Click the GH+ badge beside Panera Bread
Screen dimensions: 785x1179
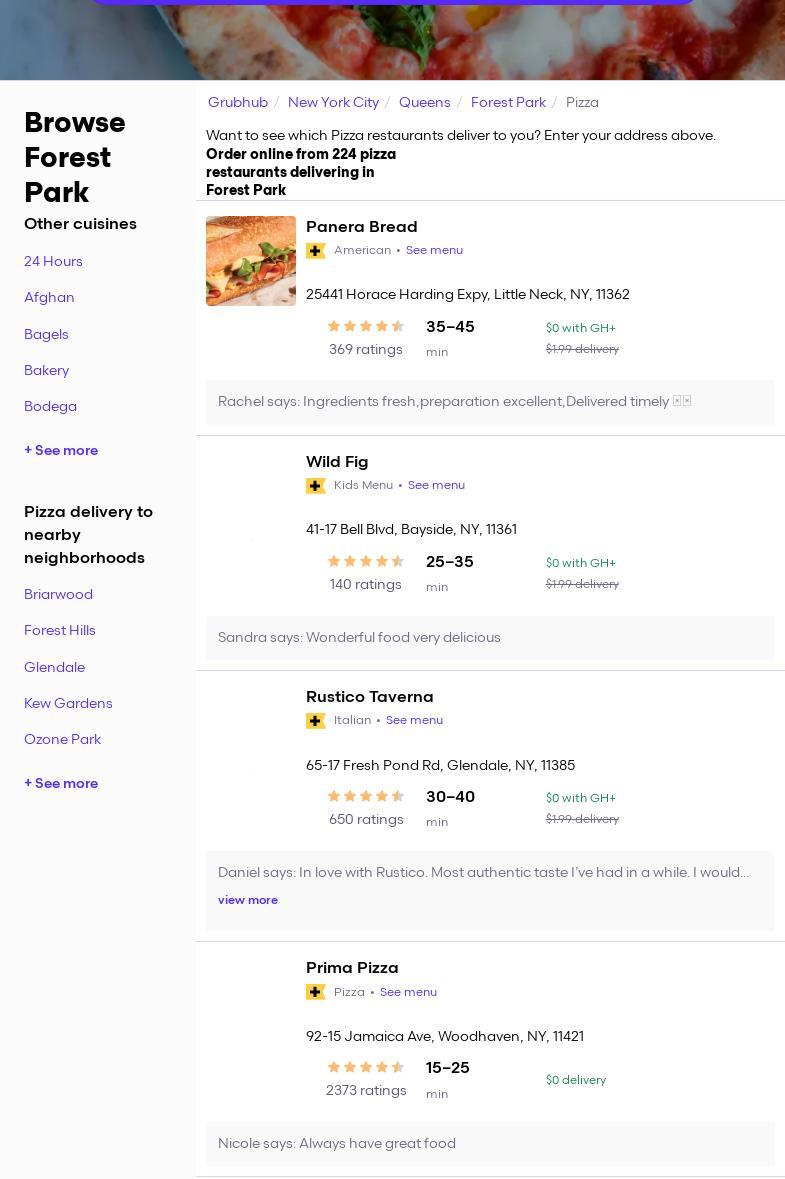coord(316,251)
